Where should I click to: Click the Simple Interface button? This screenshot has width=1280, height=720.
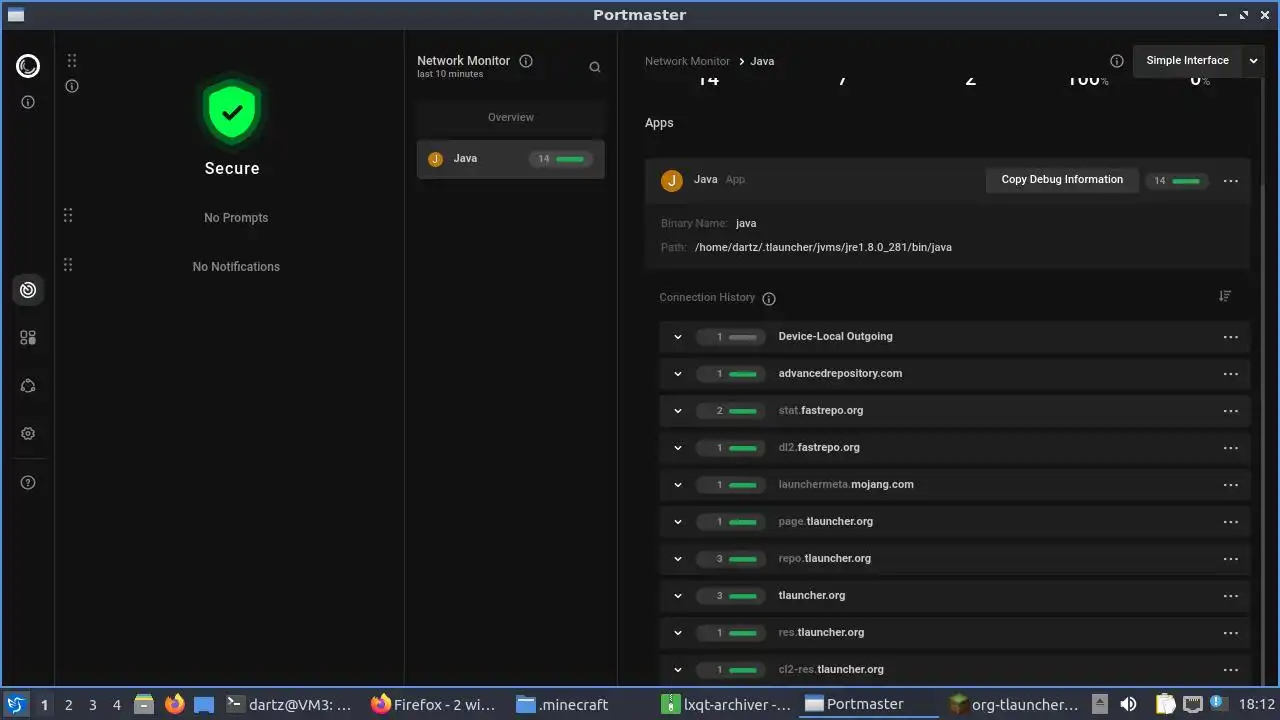(1187, 61)
